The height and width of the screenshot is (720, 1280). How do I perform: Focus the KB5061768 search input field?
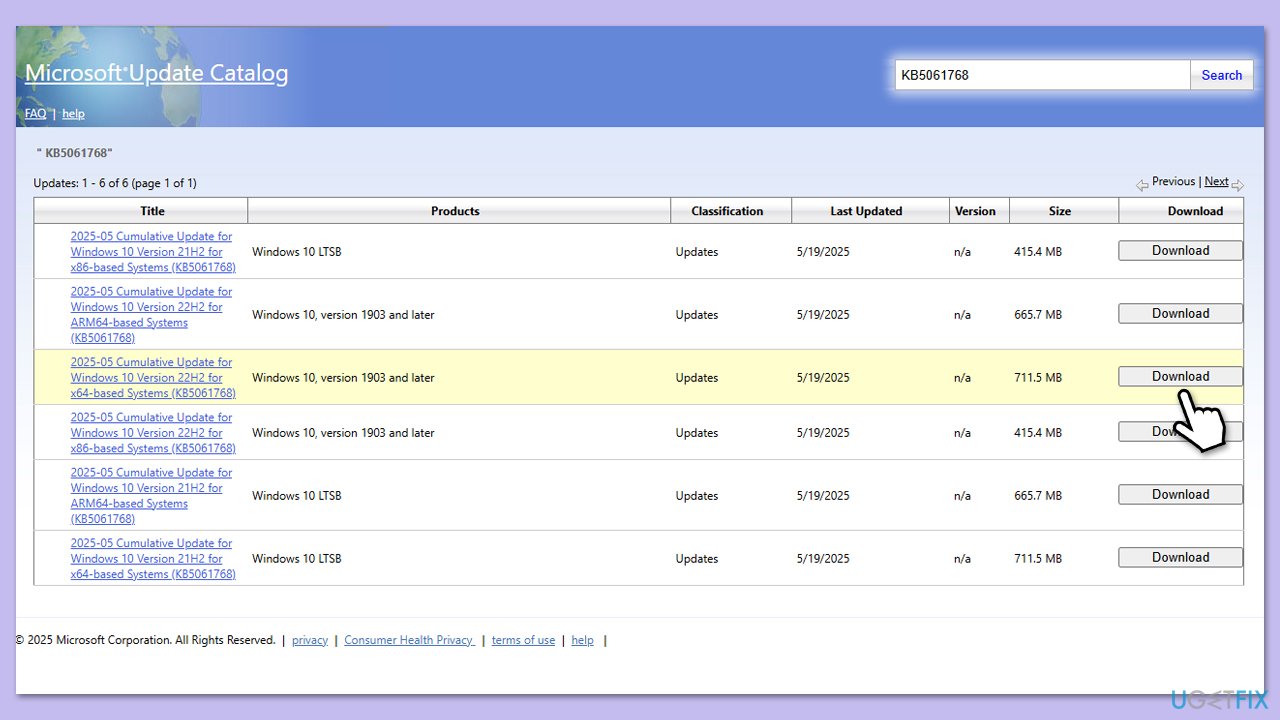1041,75
